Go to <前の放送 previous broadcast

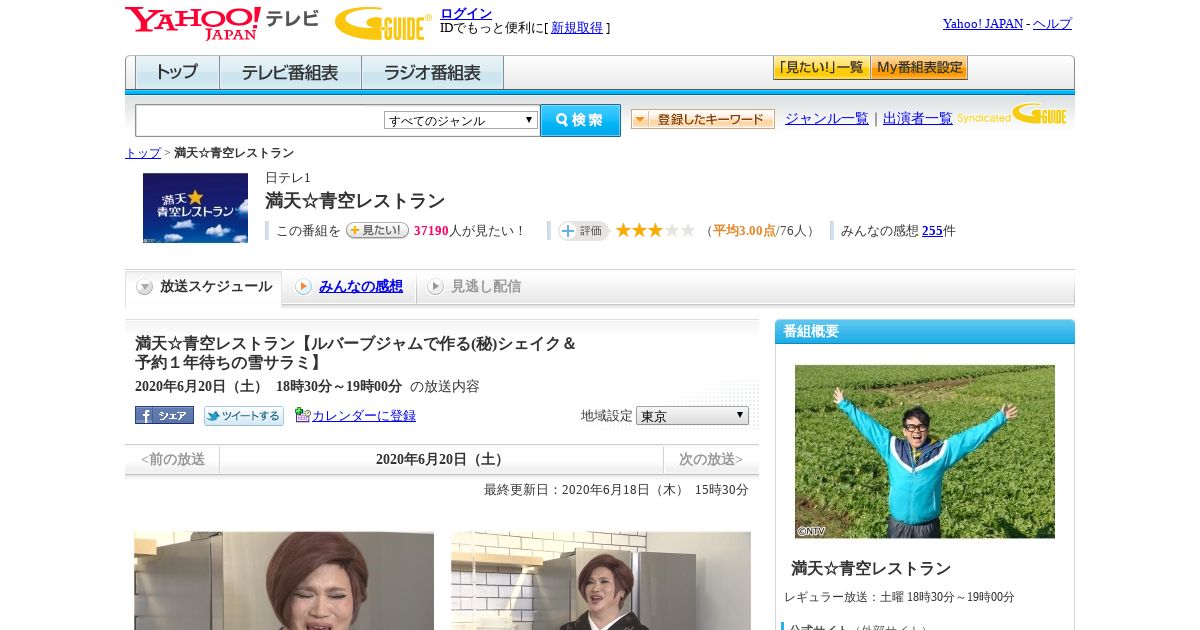coord(173,460)
